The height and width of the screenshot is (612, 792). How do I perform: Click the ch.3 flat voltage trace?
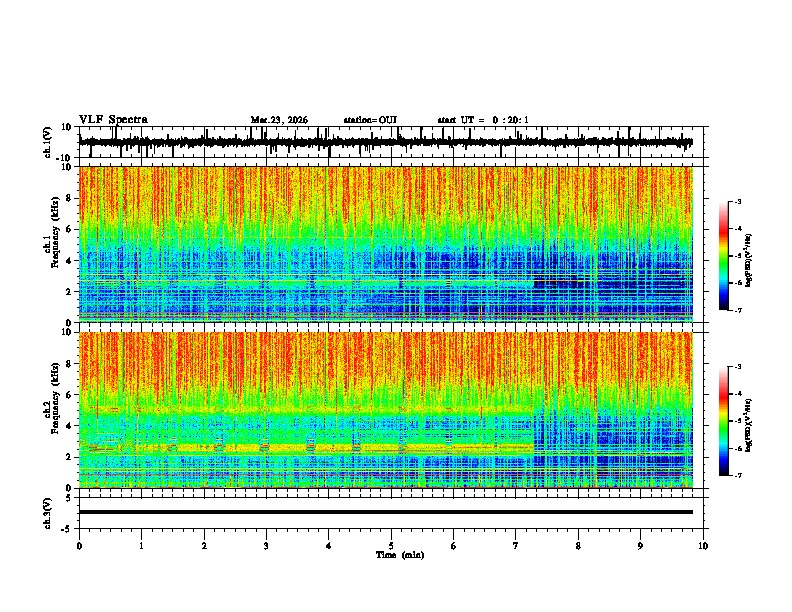[x=386, y=512]
